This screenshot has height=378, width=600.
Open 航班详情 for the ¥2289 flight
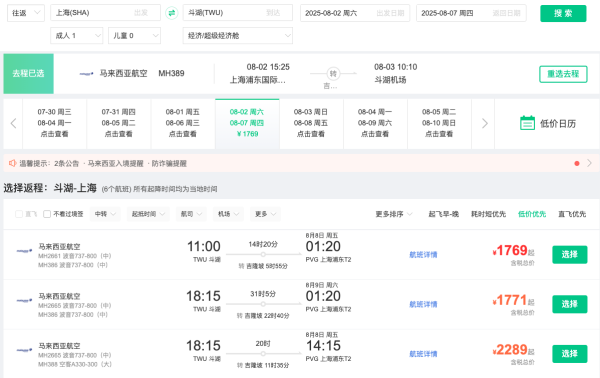423,354
